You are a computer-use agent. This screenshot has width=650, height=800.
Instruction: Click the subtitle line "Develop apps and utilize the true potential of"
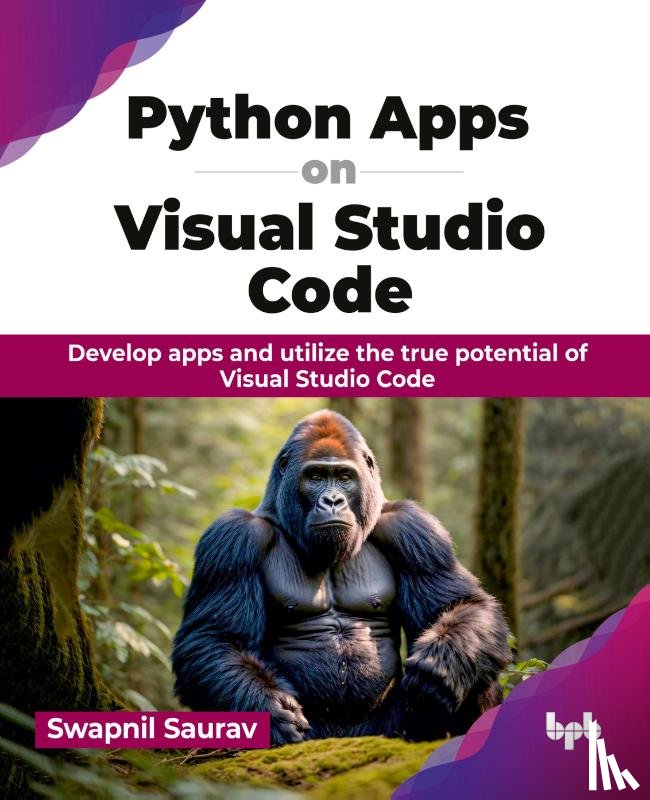328,353
